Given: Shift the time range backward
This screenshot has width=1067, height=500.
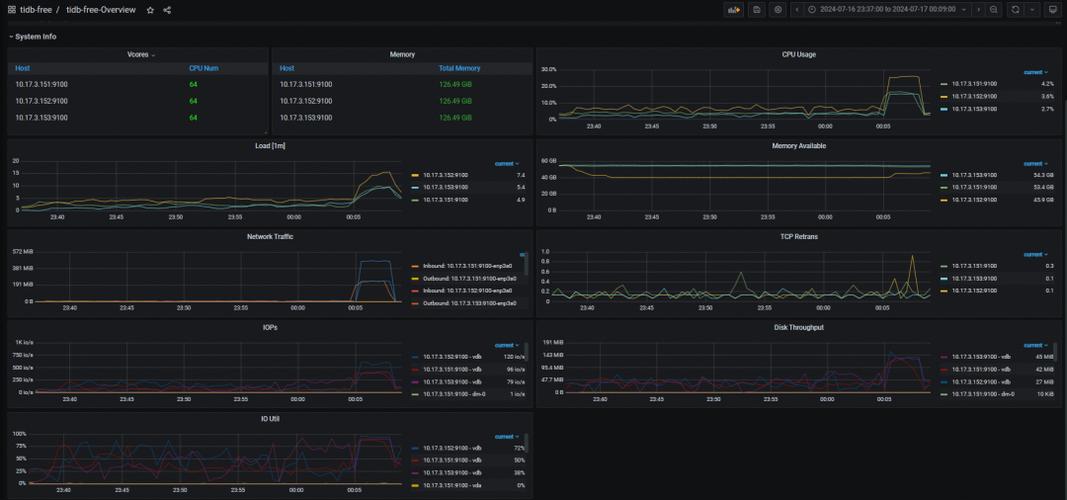Looking at the screenshot, I should click(797, 10).
